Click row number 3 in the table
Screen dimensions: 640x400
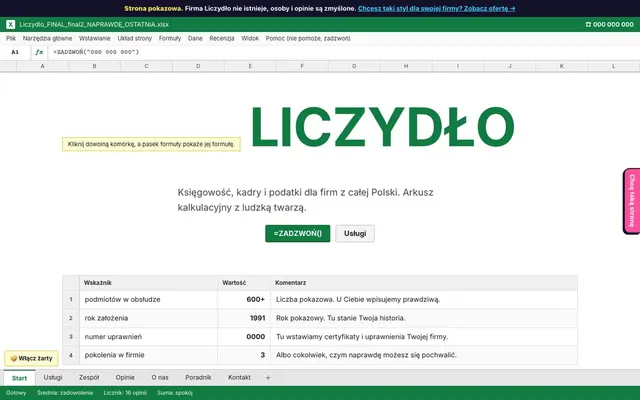point(71,337)
